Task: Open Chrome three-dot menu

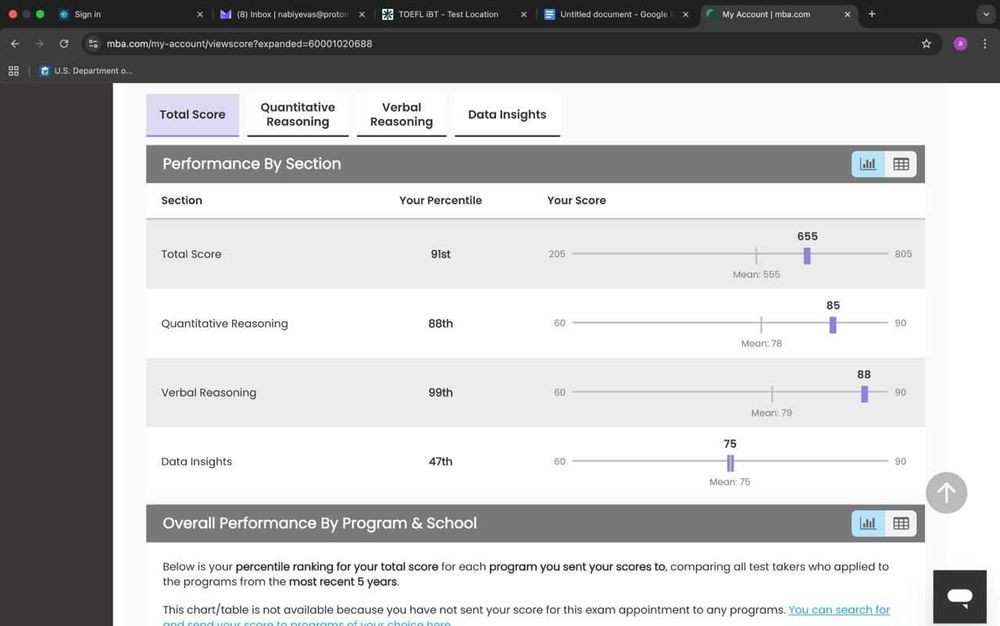Action: 985,43
